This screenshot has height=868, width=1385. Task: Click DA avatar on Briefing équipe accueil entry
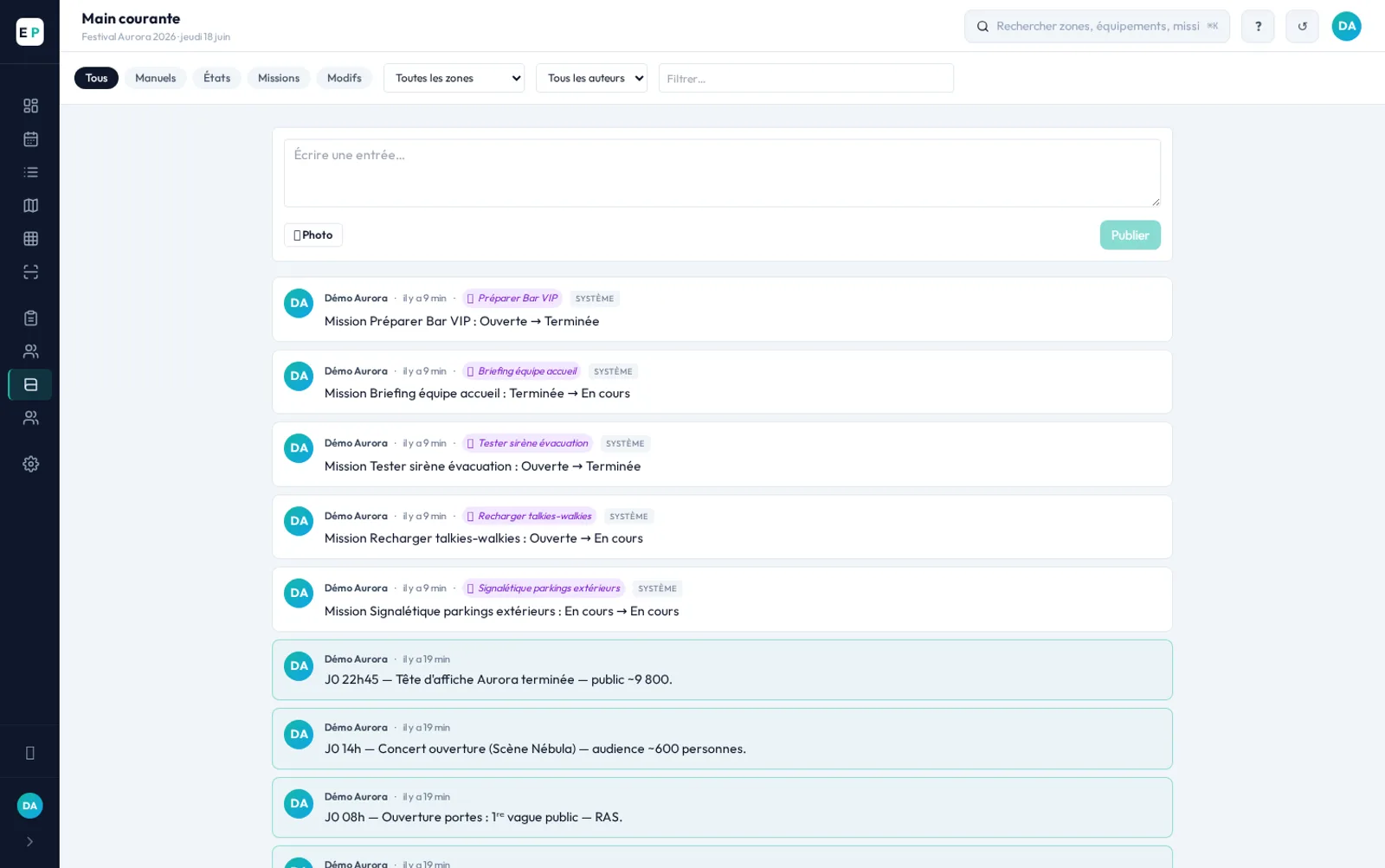tap(299, 376)
